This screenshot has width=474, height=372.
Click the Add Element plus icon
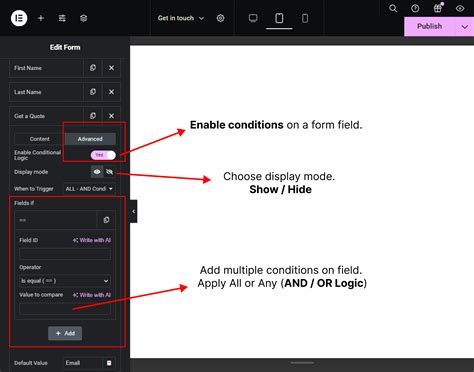click(x=41, y=18)
